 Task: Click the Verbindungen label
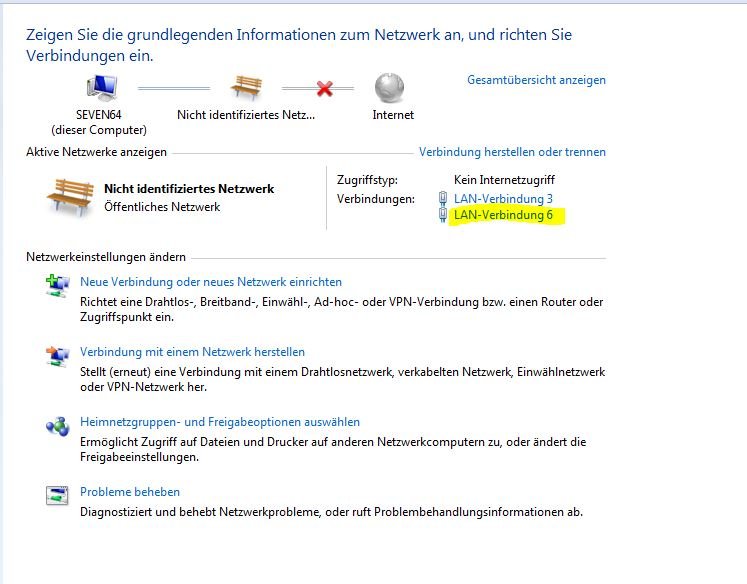pyautogui.click(x=375, y=199)
